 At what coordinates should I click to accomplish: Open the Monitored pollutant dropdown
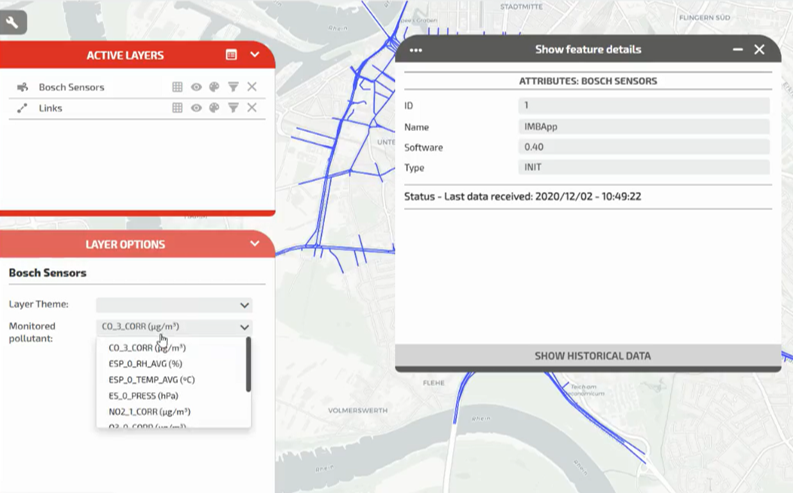(x=174, y=327)
